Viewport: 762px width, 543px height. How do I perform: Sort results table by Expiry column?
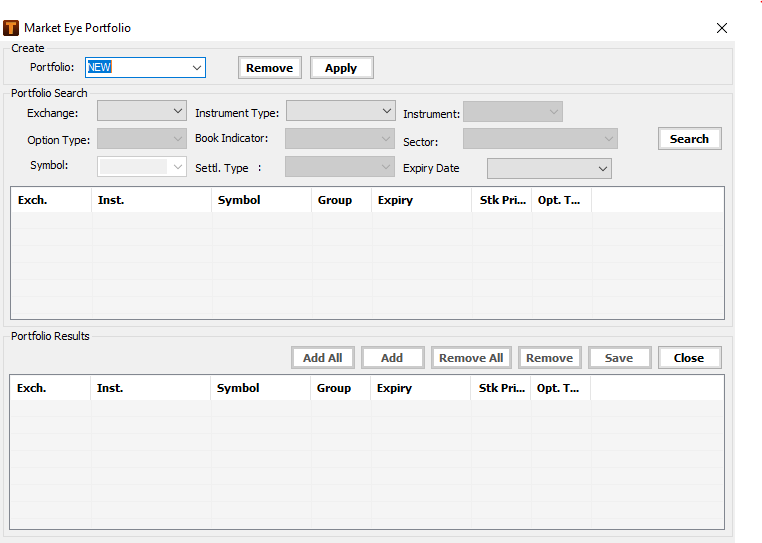tap(421, 388)
